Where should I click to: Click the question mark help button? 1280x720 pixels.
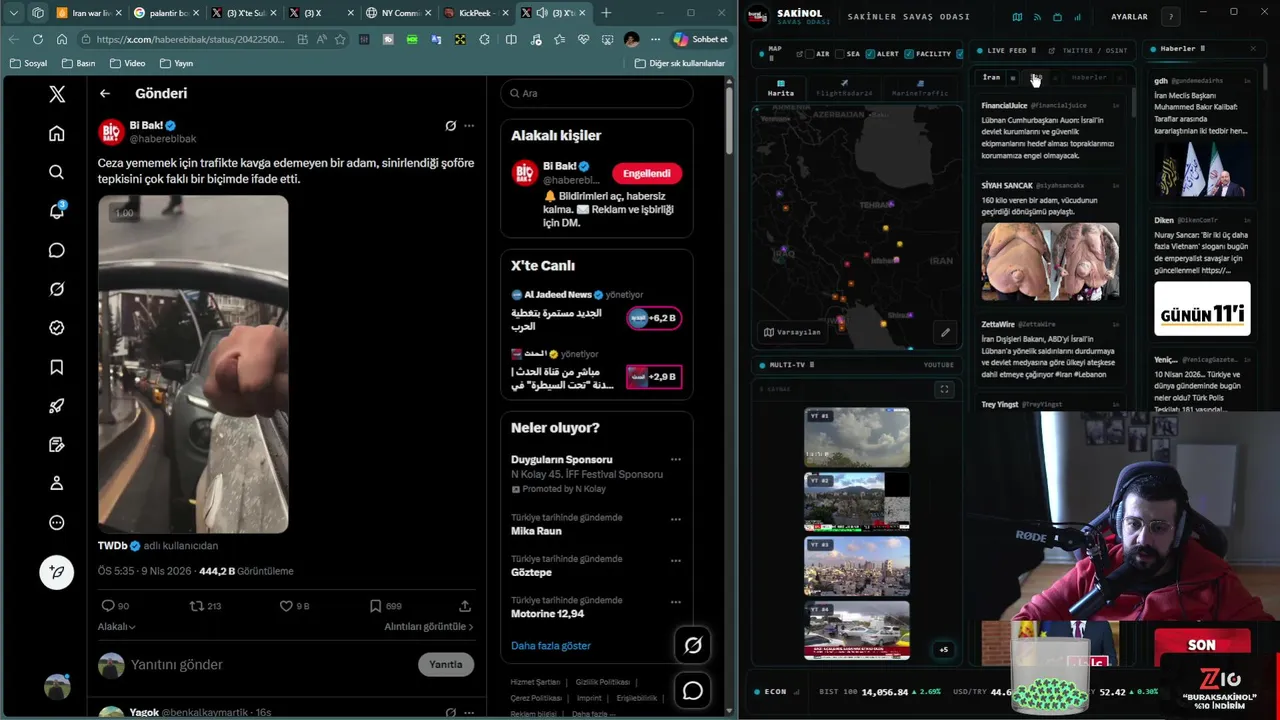point(1171,17)
